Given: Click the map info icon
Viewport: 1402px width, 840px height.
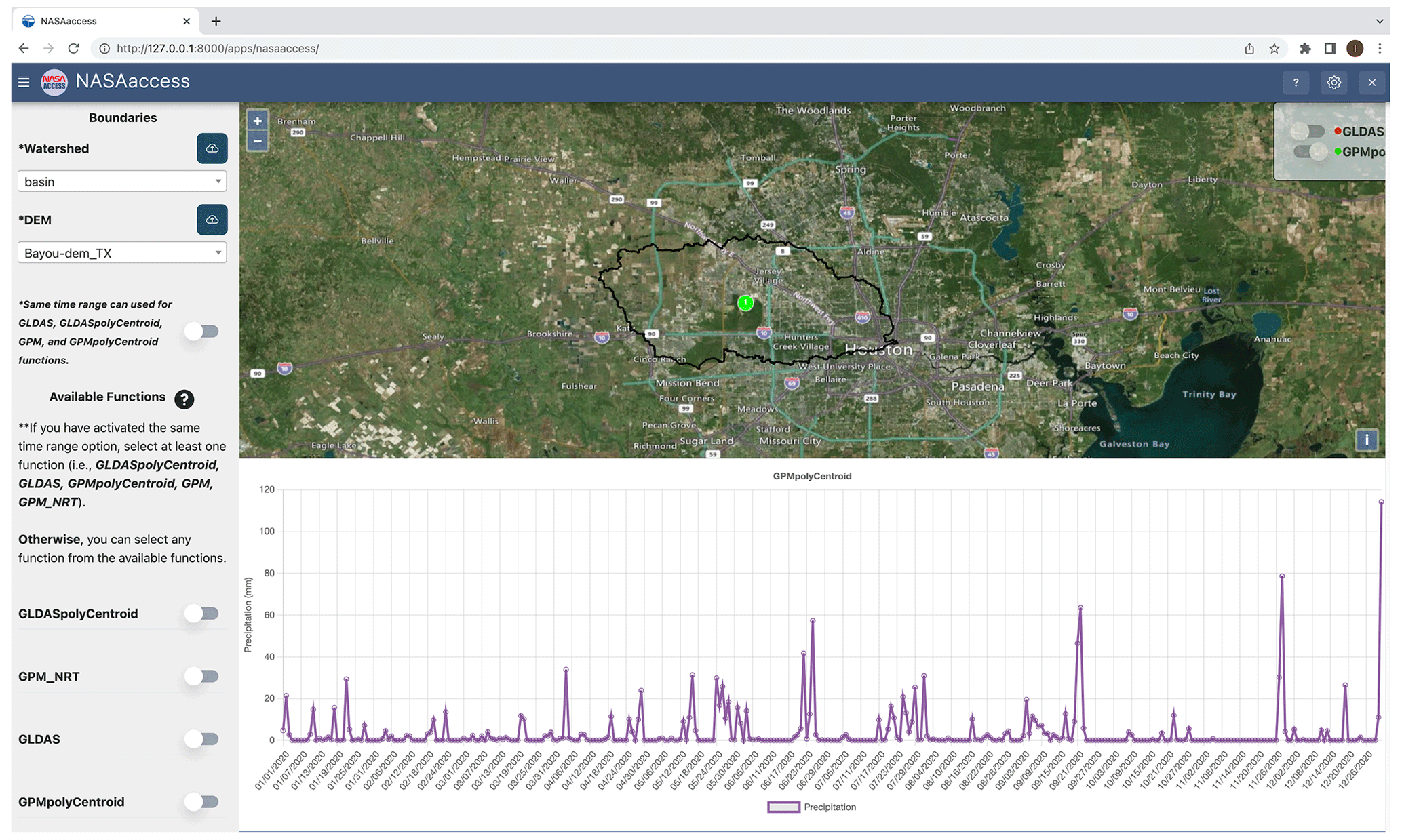Looking at the screenshot, I should tap(1366, 440).
